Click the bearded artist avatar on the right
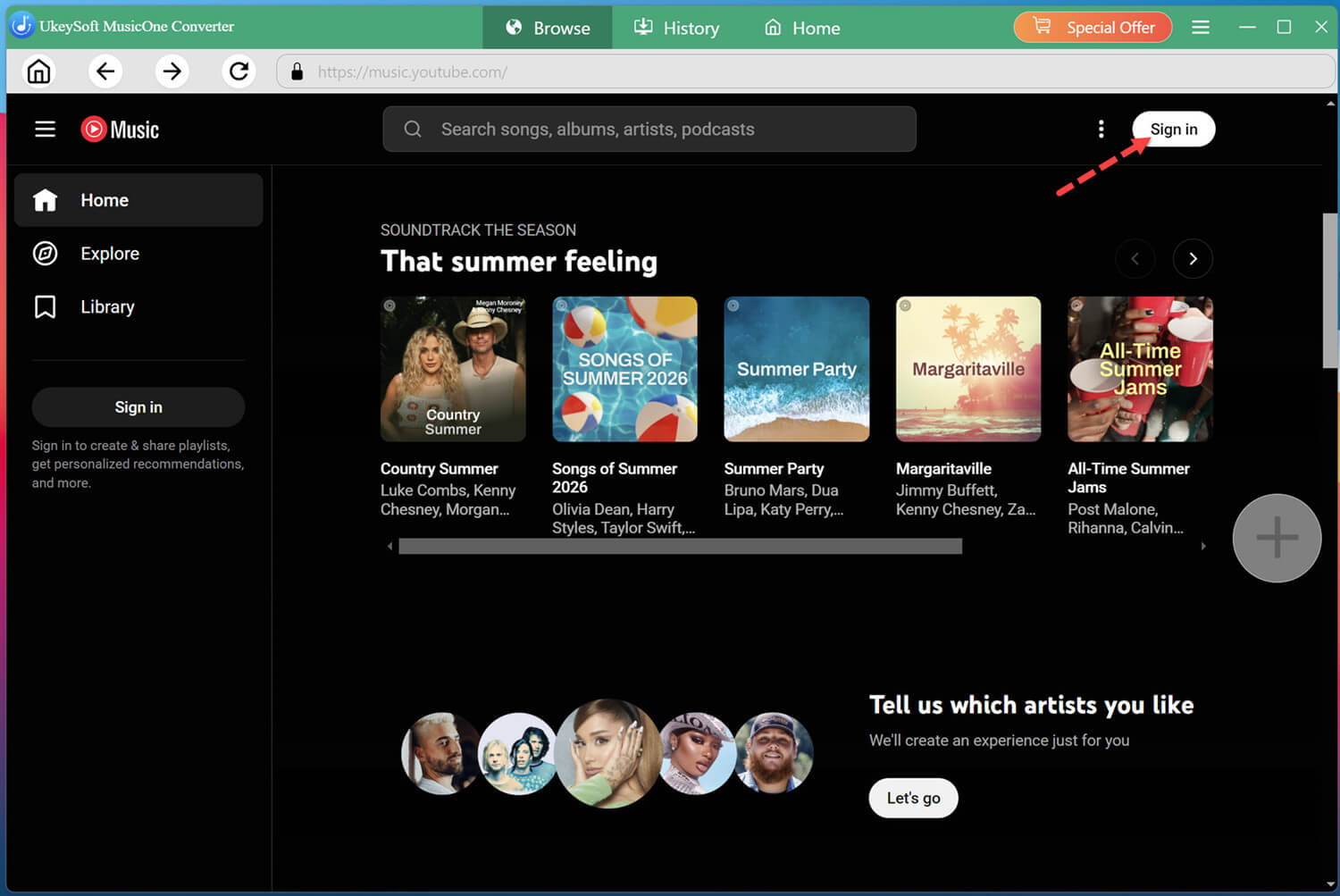Viewport: 1340px width, 896px height. (x=775, y=753)
